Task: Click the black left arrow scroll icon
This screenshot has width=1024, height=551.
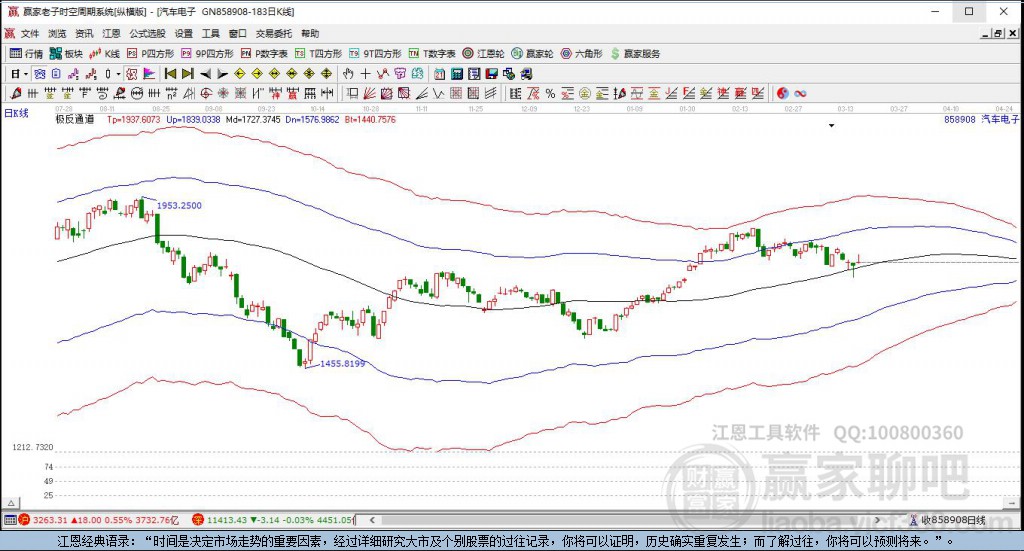Action: click(x=205, y=74)
